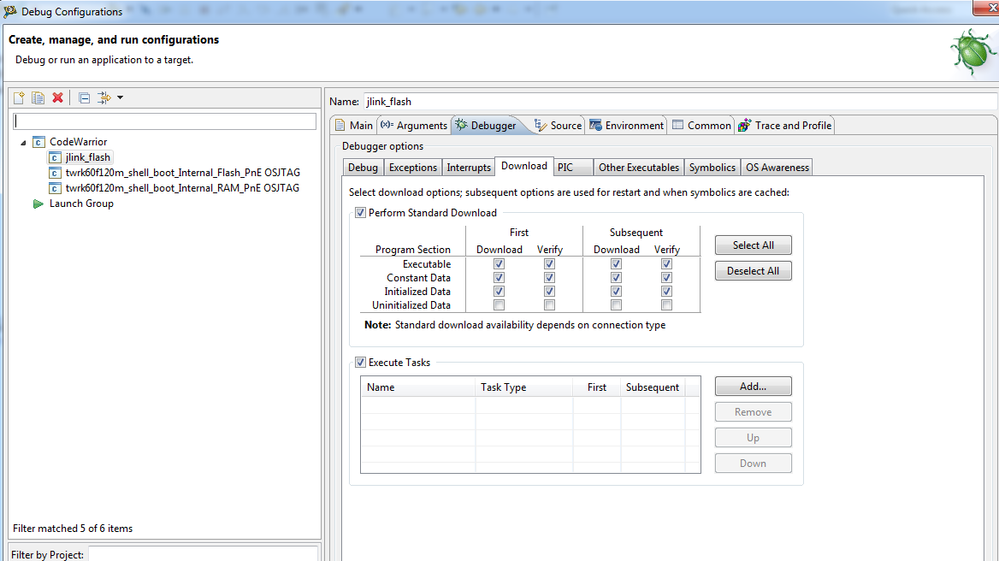Image resolution: width=999 pixels, height=561 pixels.
Task: Select twrk60f120m_shell_boot_Internal_Flash_PnE OSJTAG configuration
Action: pyautogui.click(x=182, y=173)
